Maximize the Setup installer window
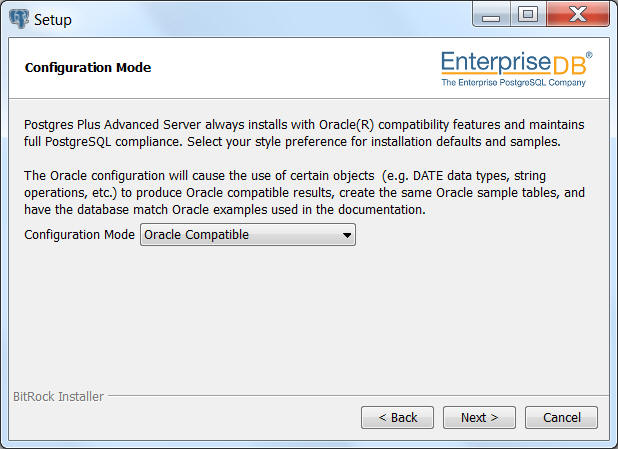The width and height of the screenshot is (618, 449). click(x=528, y=15)
